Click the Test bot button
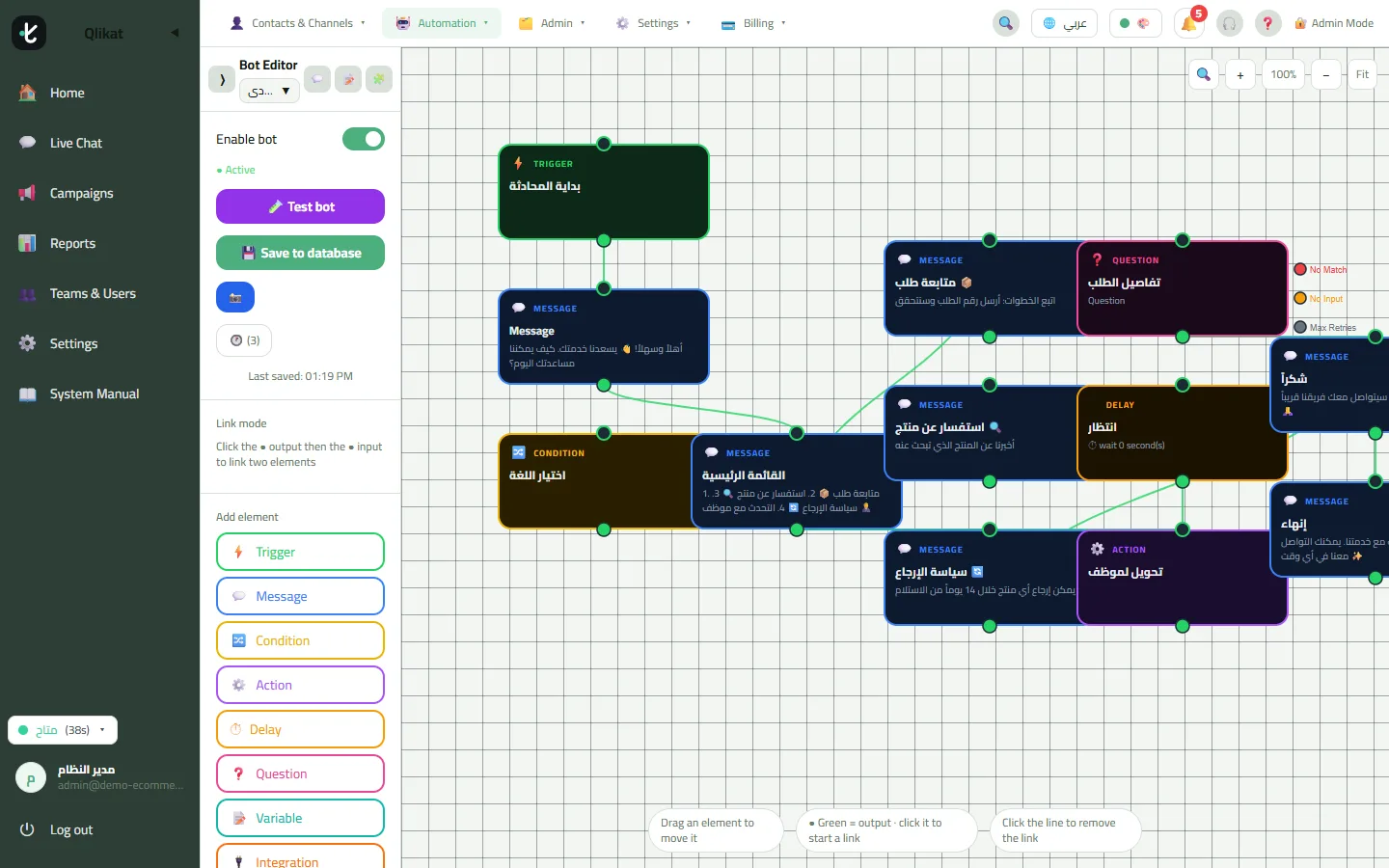 point(300,206)
